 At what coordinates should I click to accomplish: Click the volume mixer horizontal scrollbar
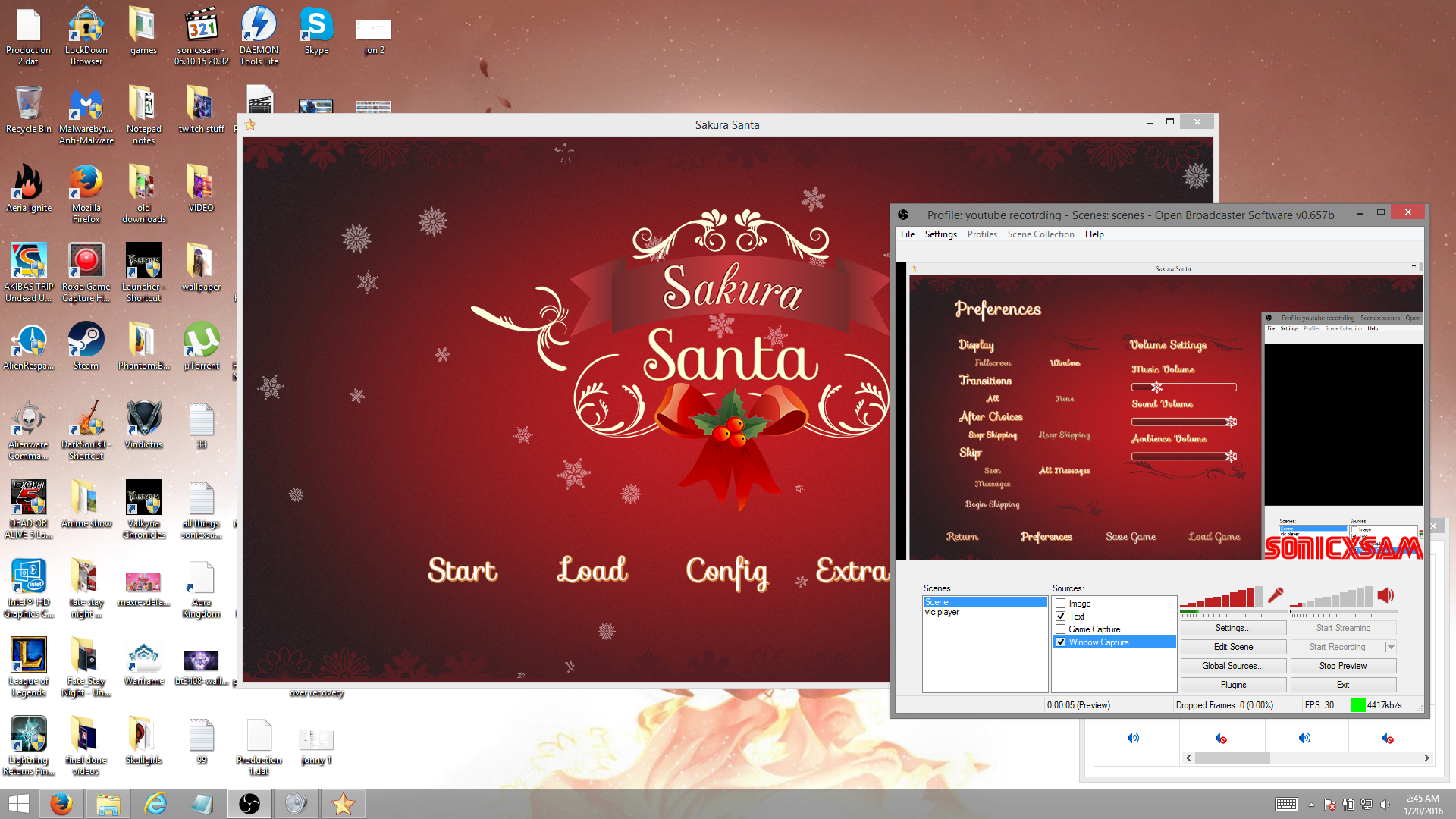pos(1232,758)
